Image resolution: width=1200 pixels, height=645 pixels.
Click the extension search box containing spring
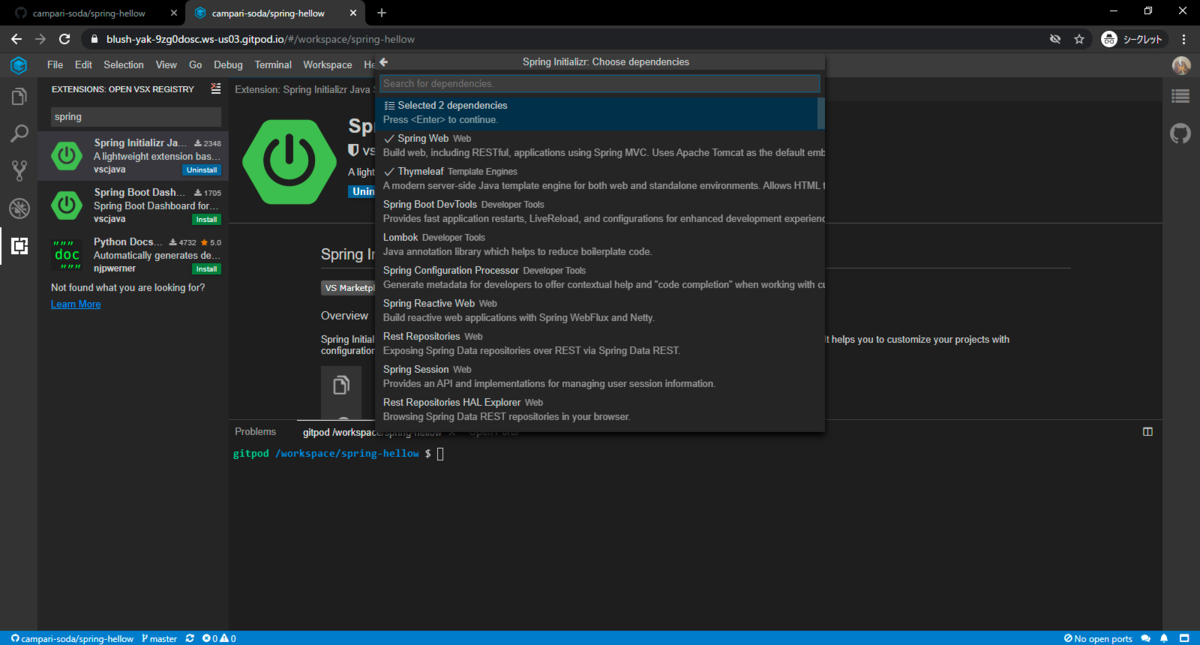click(x=136, y=117)
